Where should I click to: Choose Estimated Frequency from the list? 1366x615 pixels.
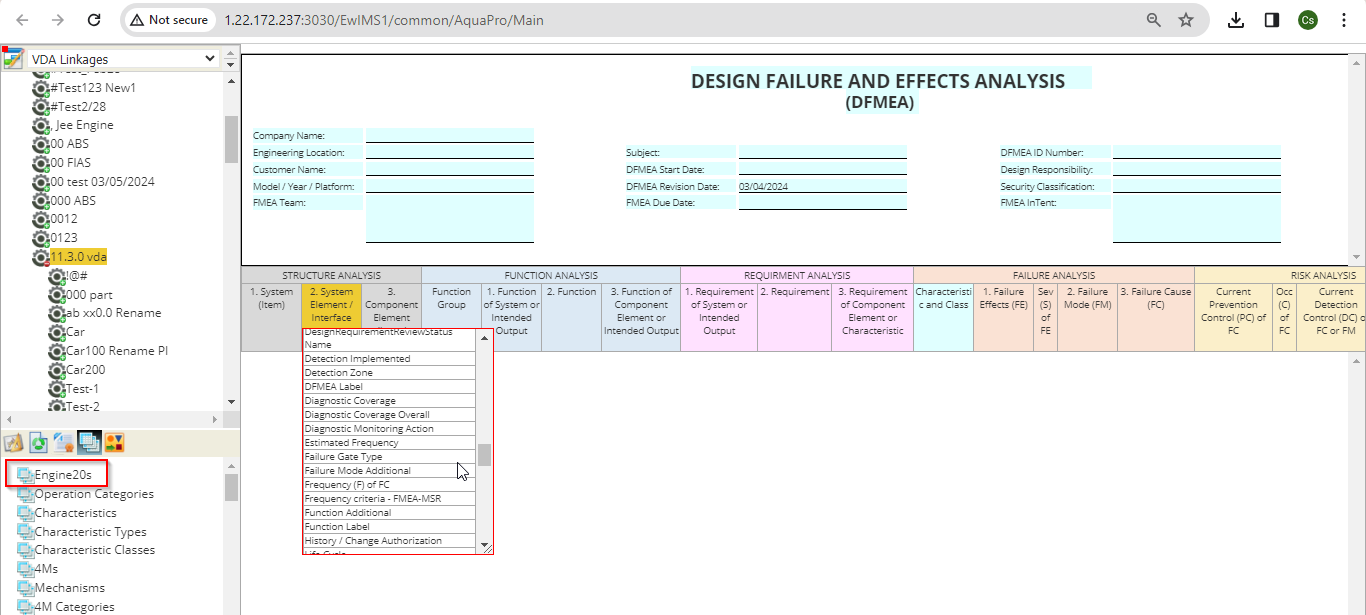click(x=389, y=443)
